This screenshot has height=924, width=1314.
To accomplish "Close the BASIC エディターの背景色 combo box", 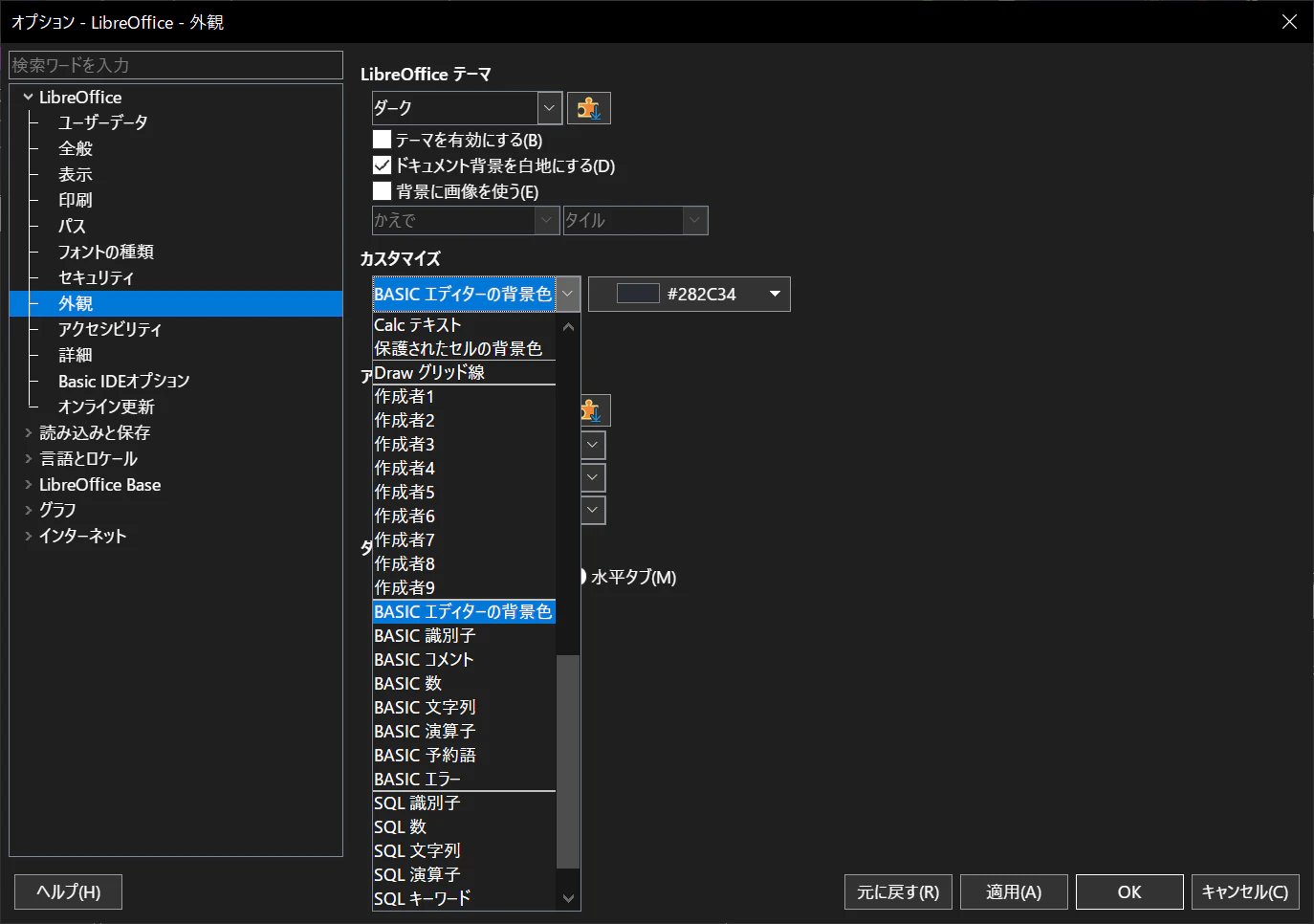I will [568, 294].
